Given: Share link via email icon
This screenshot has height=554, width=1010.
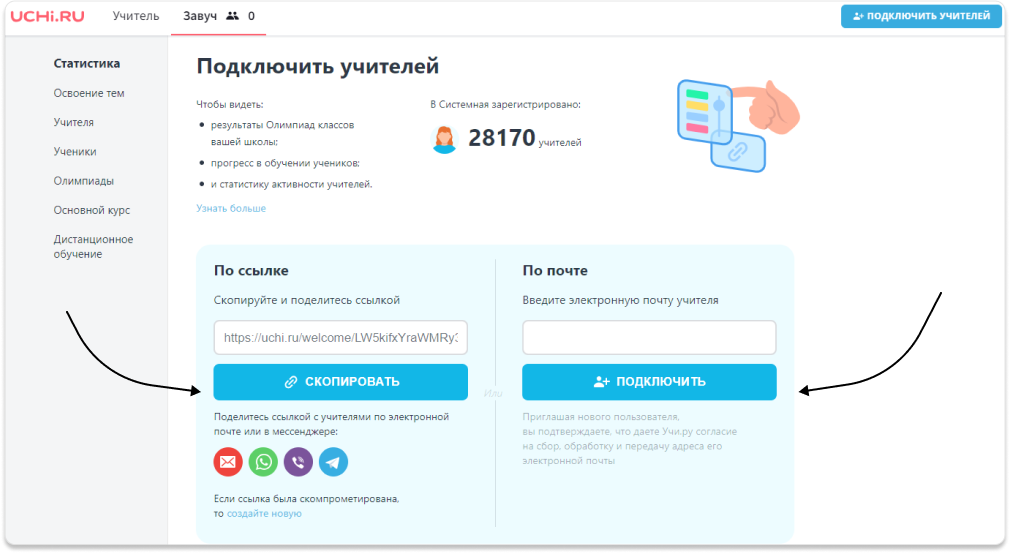Looking at the screenshot, I should click(228, 462).
